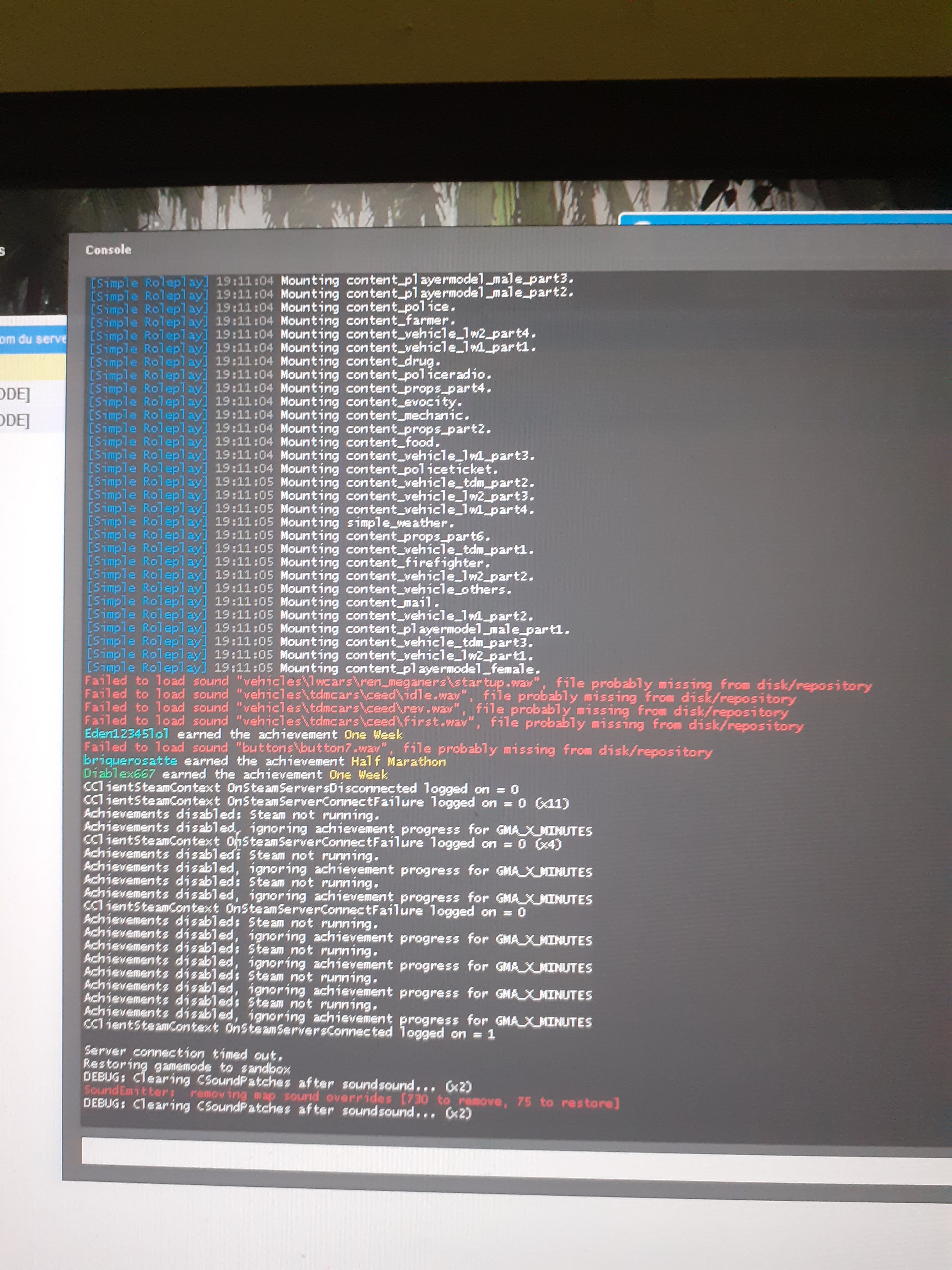Select the line Mounting content_playermodel_male_part2.
The height and width of the screenshot is (1270, 952).
tap(332, 294)
